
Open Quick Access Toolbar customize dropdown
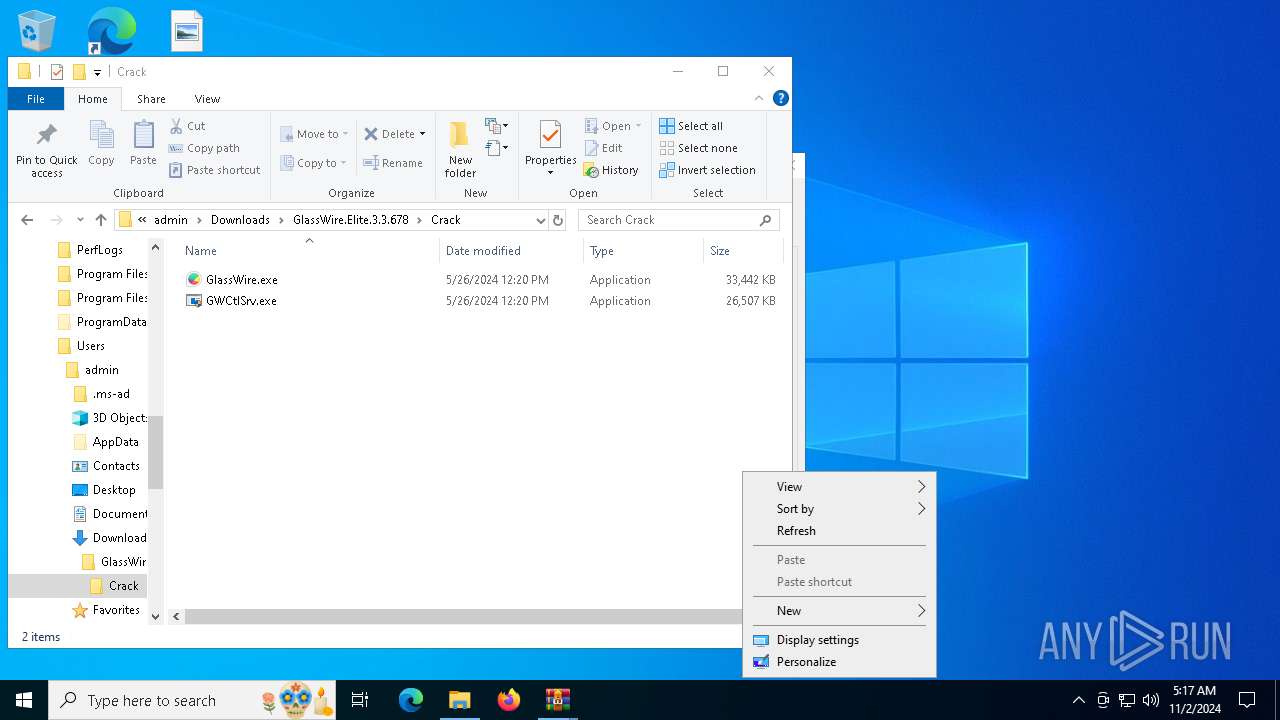coord(97,72)
